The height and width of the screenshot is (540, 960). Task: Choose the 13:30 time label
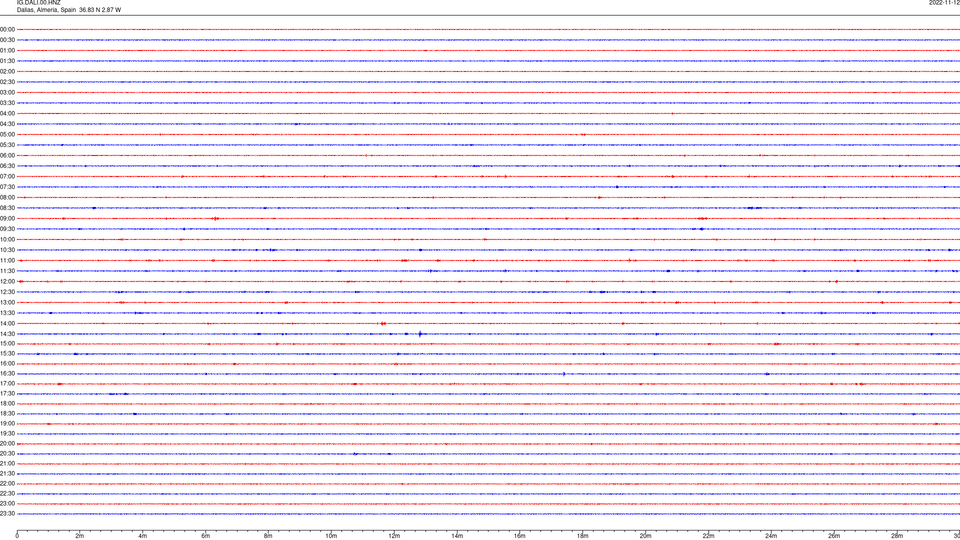(x=7, y=313)
